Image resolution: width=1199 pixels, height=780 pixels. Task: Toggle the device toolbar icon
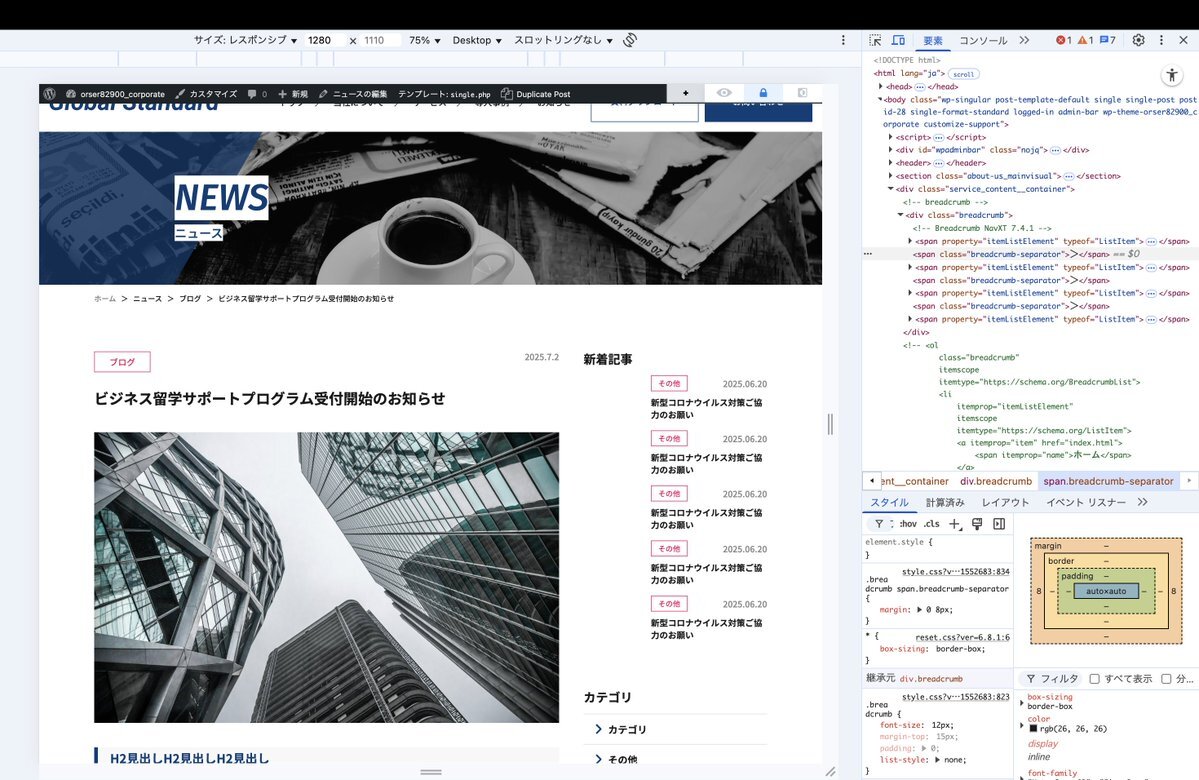(898, 41)
